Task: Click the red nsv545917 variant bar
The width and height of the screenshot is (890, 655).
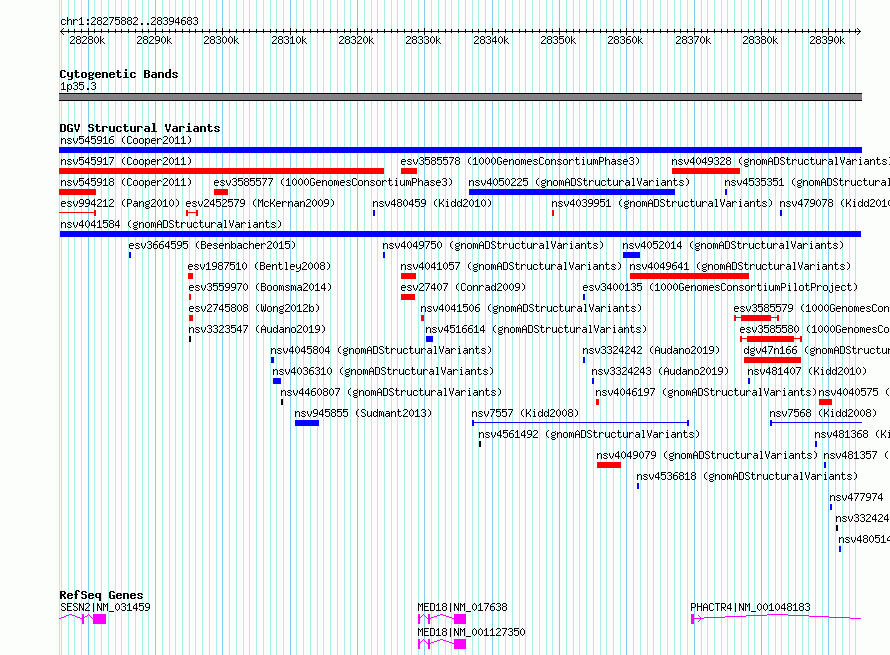Action: click(221, 171)
